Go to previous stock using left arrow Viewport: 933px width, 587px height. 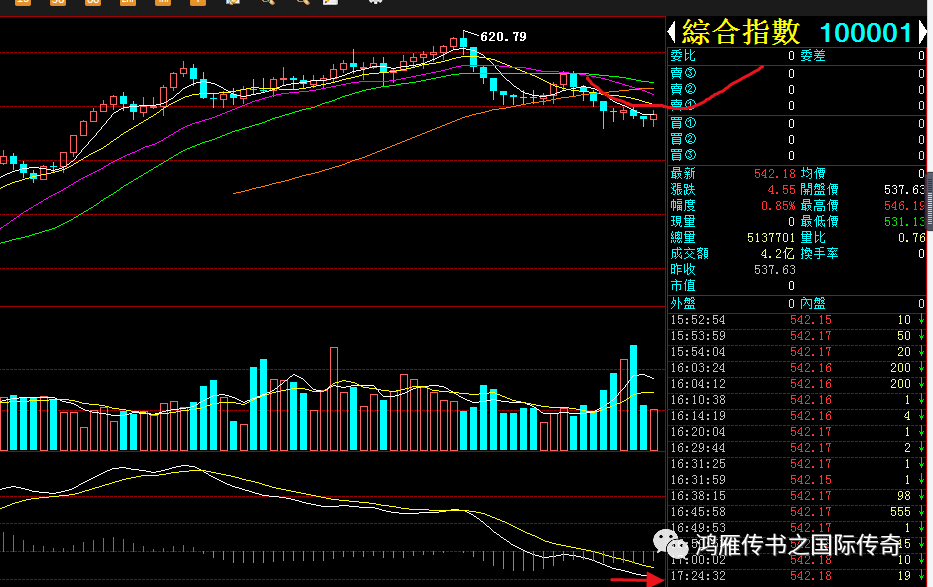point(672,32)
